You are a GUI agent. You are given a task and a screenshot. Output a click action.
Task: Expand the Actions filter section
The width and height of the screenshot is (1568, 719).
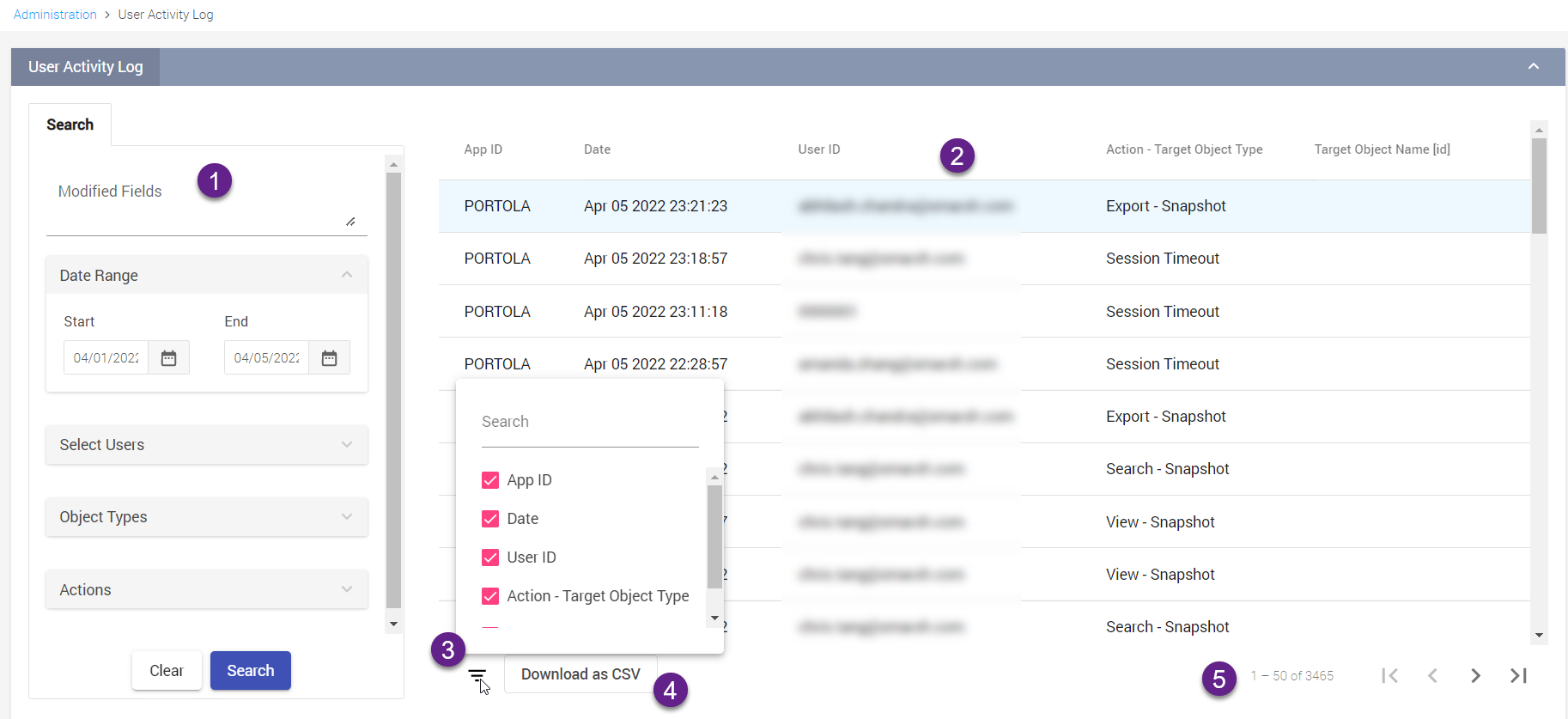pyautogui.click(x=207, y=590)
